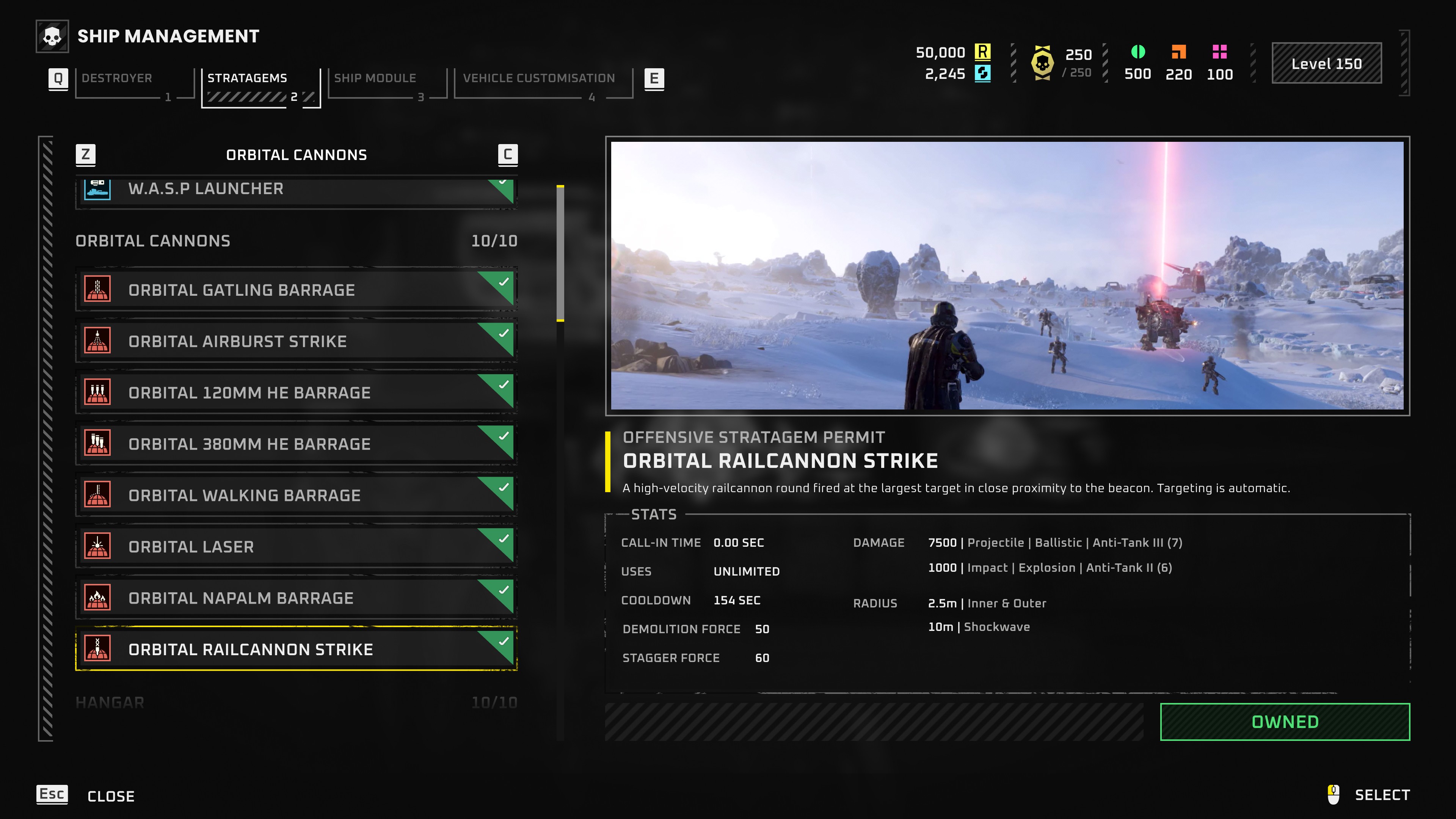This screenshot has height=819, width=1456.
Task: Click the Orbital 380MM HE Barrage icon
Action: tap(97, 444)
